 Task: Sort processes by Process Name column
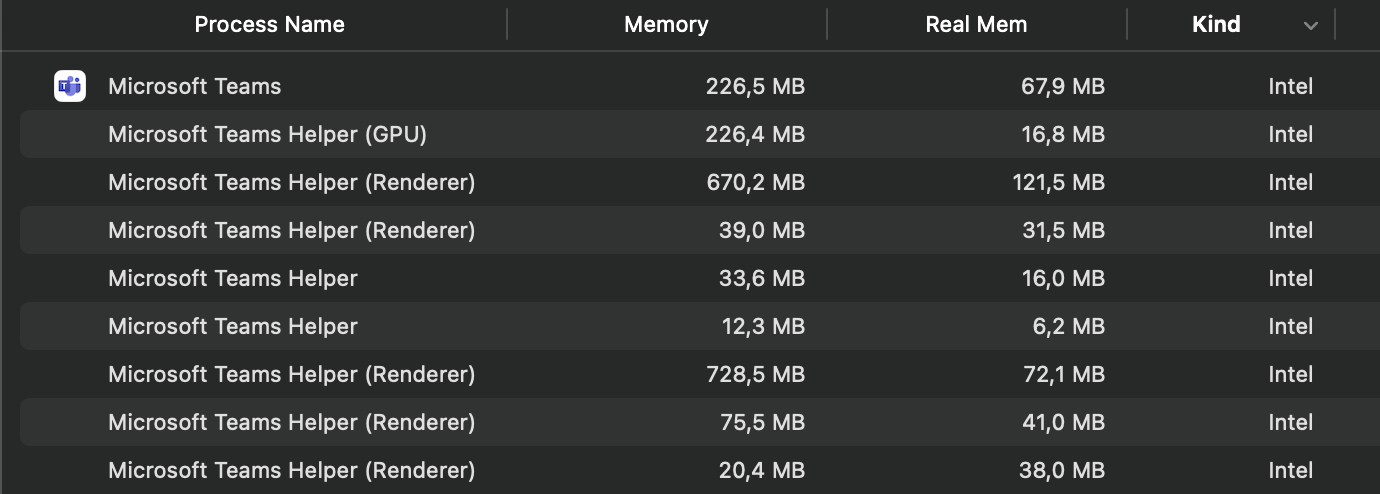pyautogui.click(x=269, y=25)
